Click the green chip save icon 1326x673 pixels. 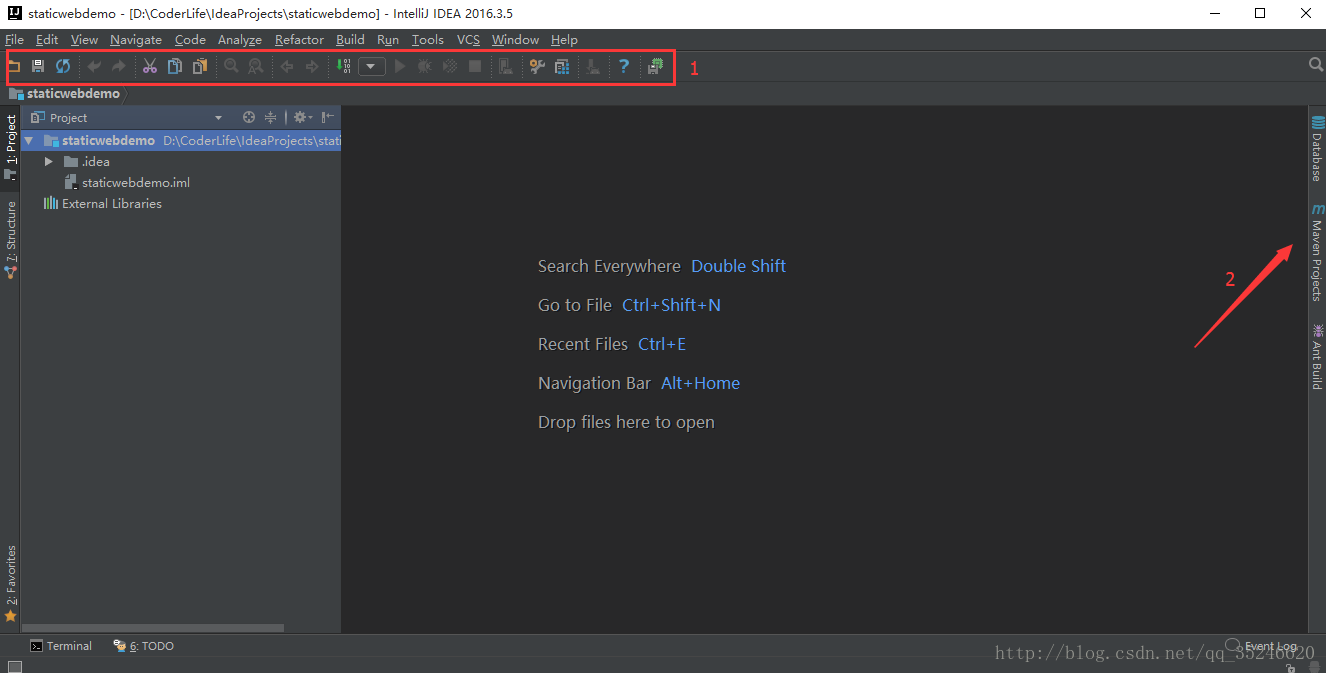coord(655,66)
